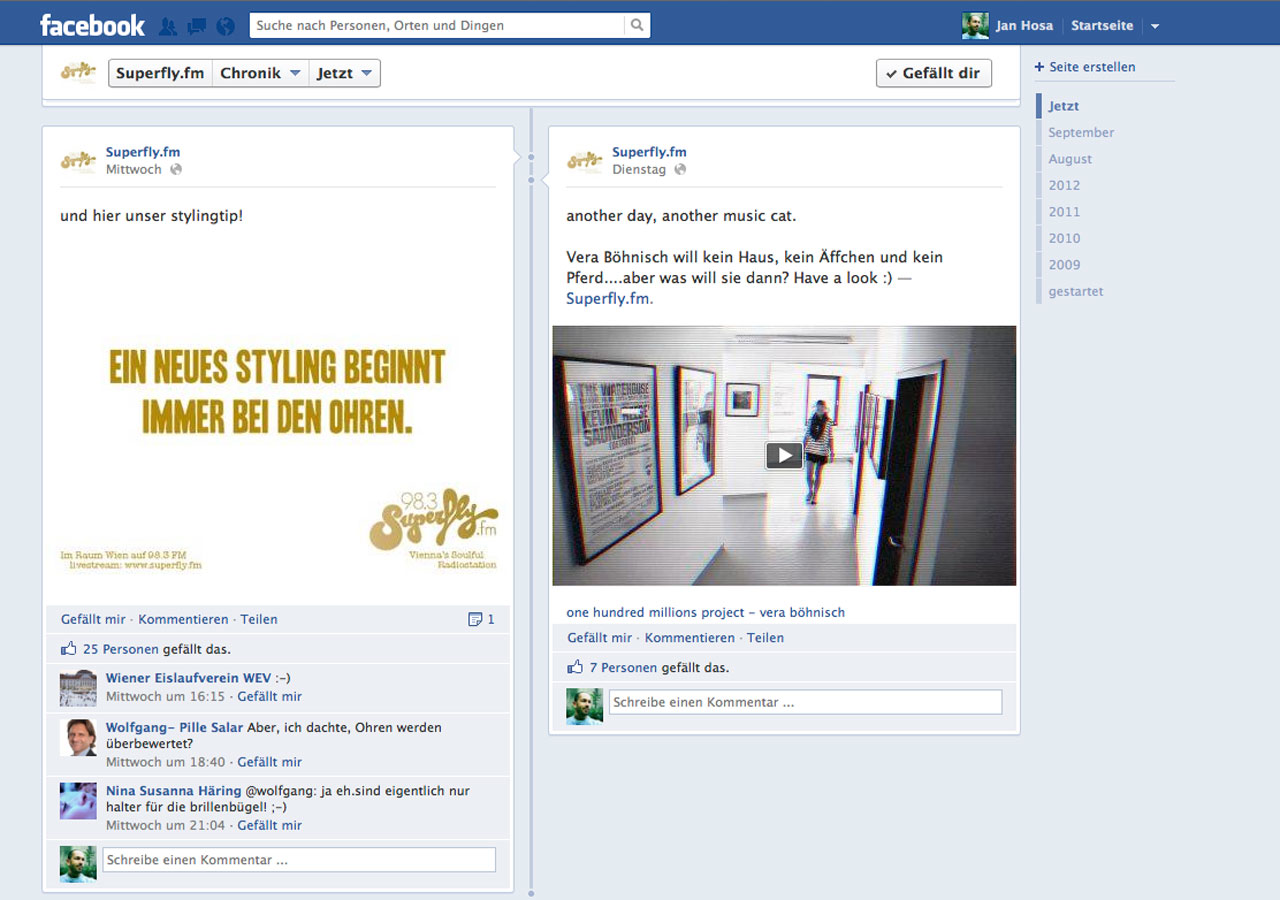Click Kommentieren on video post
This screenshot has width=1280, height=900.
click(x=690, y=637)
